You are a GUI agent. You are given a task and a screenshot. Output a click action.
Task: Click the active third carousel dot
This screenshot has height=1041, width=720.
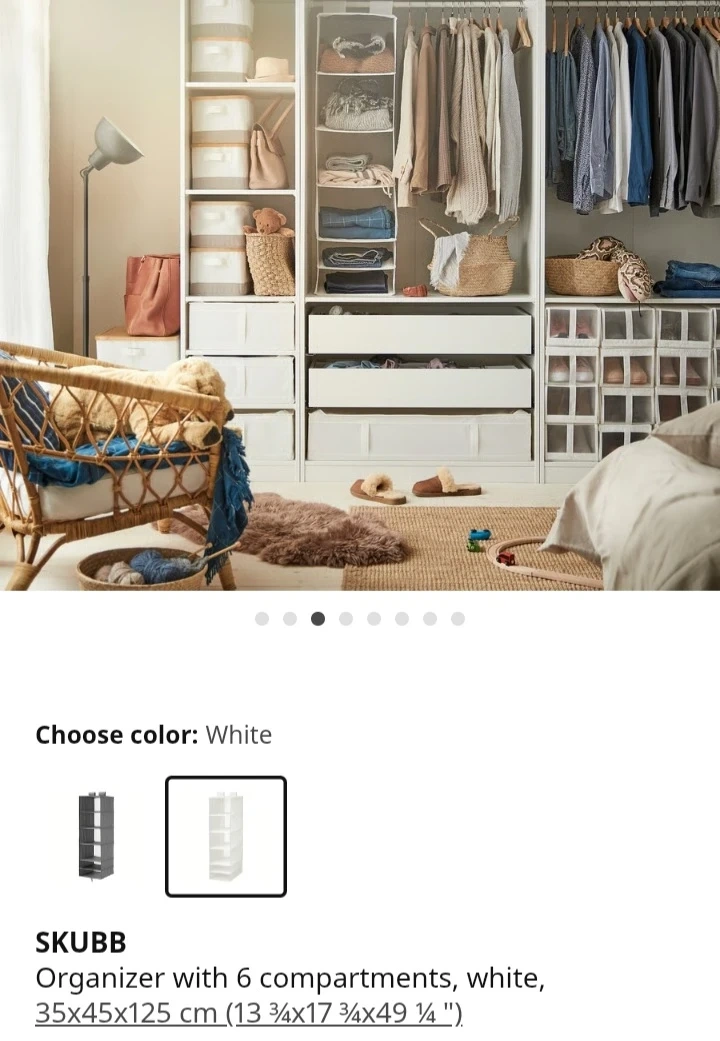click(x=318, y=619)
